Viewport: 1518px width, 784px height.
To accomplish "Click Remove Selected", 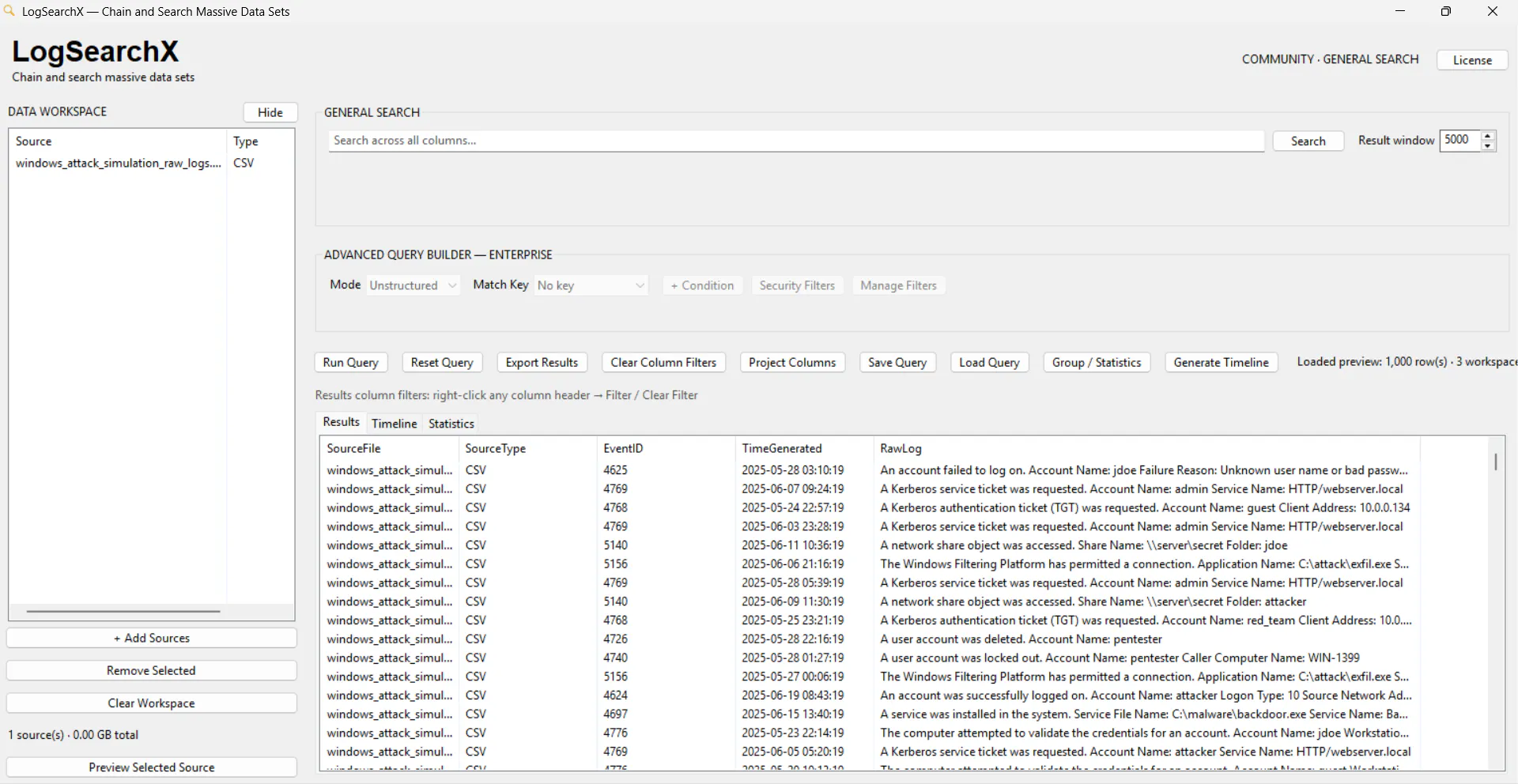I will pyautogui.click(x=152, y=670).
